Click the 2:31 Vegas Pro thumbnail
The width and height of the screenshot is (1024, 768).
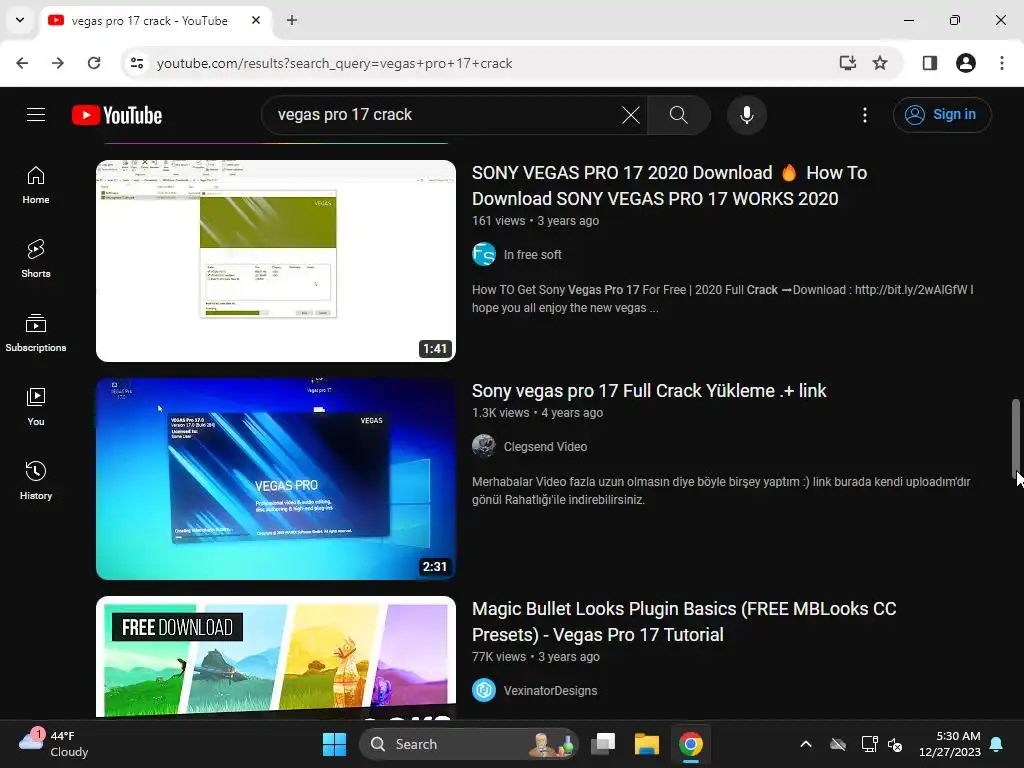coord(276,479)
